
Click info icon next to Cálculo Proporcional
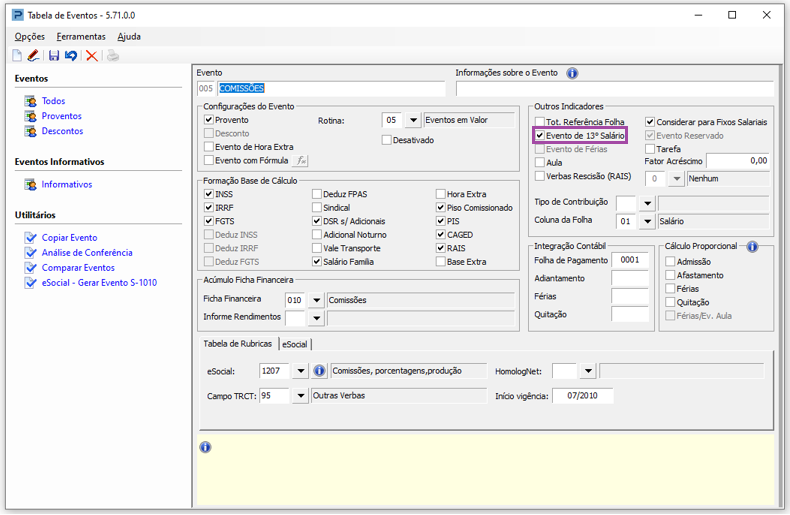(x=752, y=247)
